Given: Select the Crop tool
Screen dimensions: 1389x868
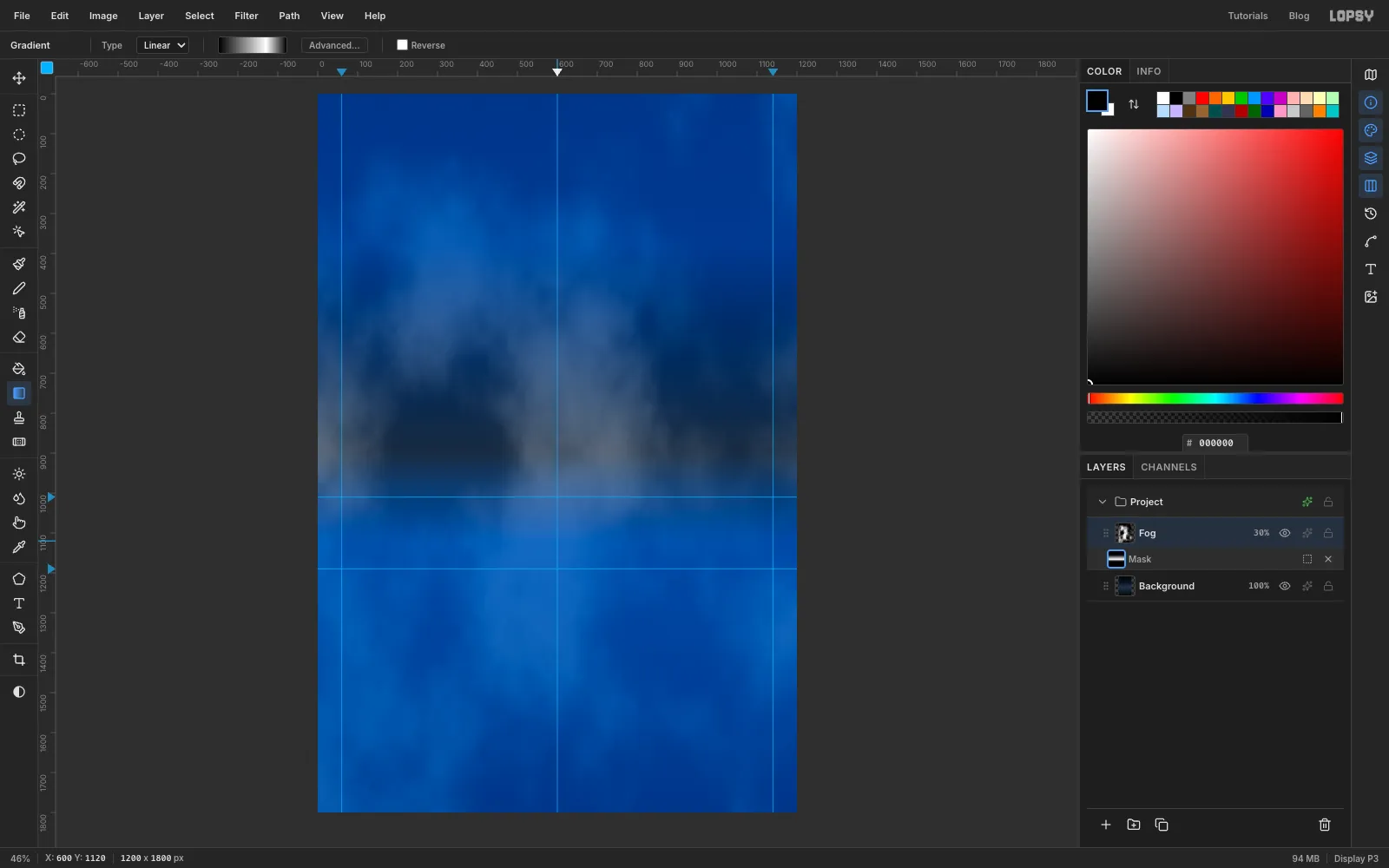Looking at the screenshot, I should 19,660.
